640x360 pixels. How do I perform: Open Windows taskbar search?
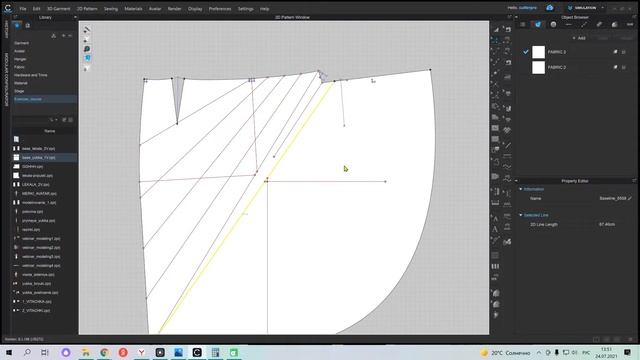click(27, 352)
